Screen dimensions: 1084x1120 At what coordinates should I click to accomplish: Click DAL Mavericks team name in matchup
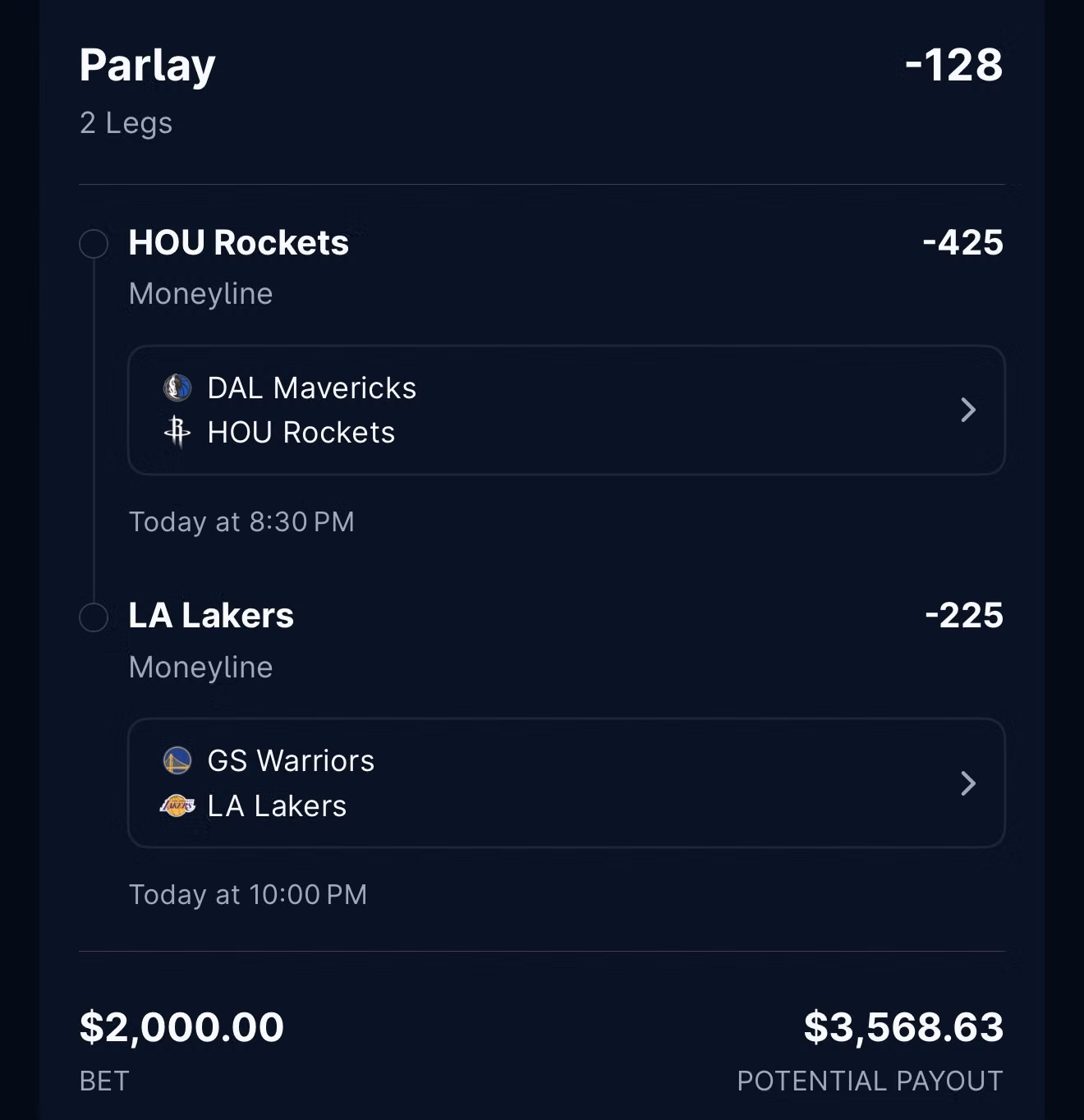click(312, 388)
